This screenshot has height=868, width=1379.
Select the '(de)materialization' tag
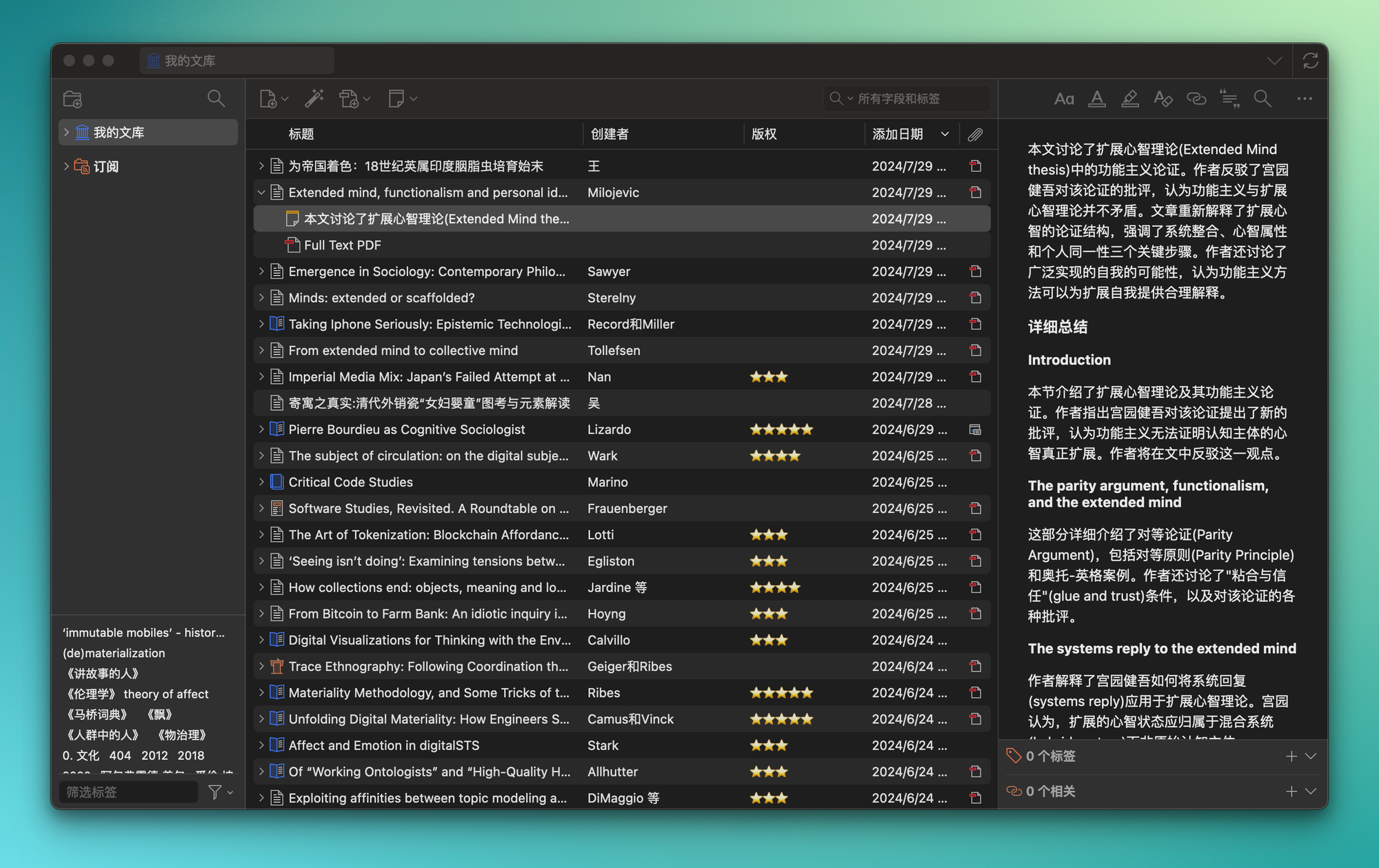pos(114,653)
